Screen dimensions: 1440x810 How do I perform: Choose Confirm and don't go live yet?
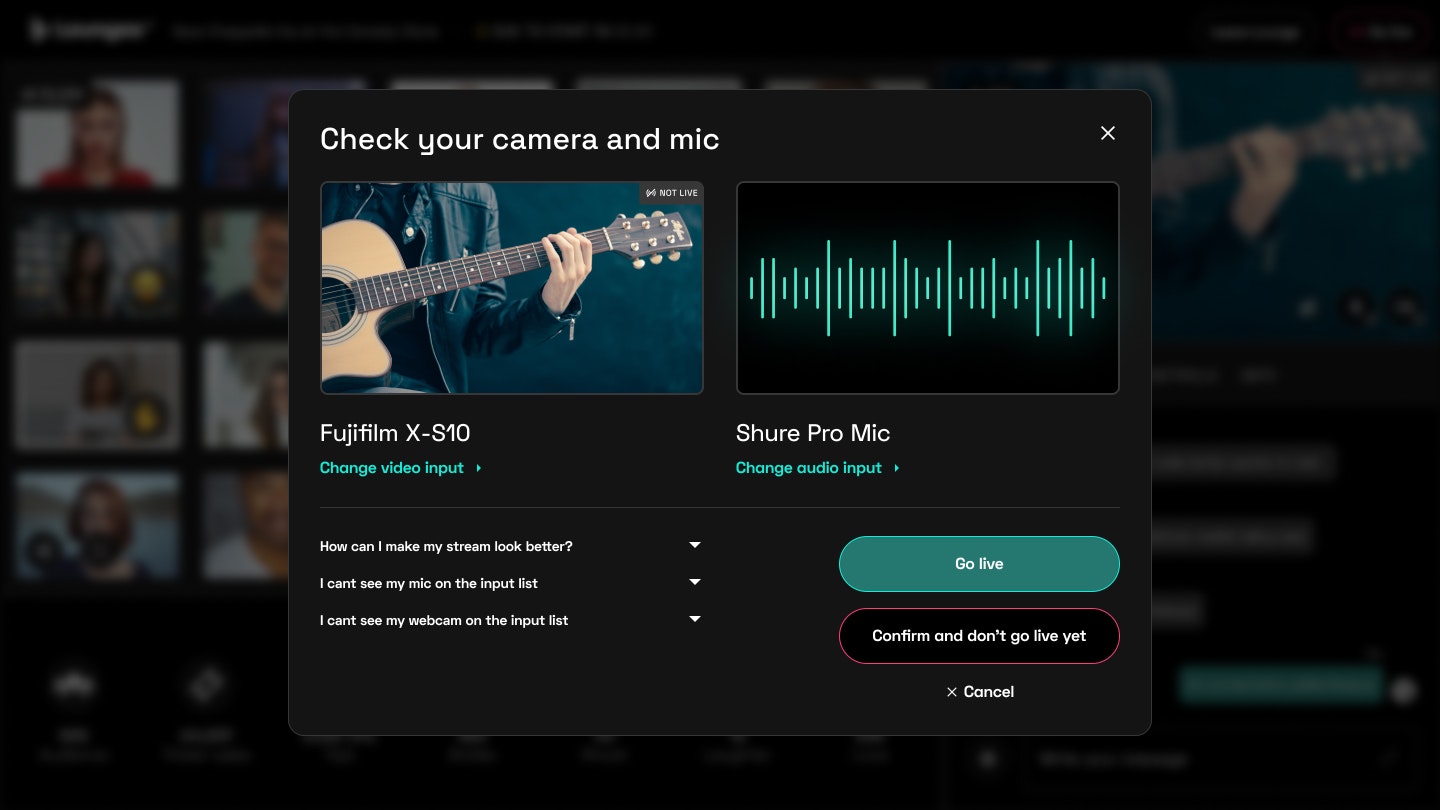[x=979, y=636]
